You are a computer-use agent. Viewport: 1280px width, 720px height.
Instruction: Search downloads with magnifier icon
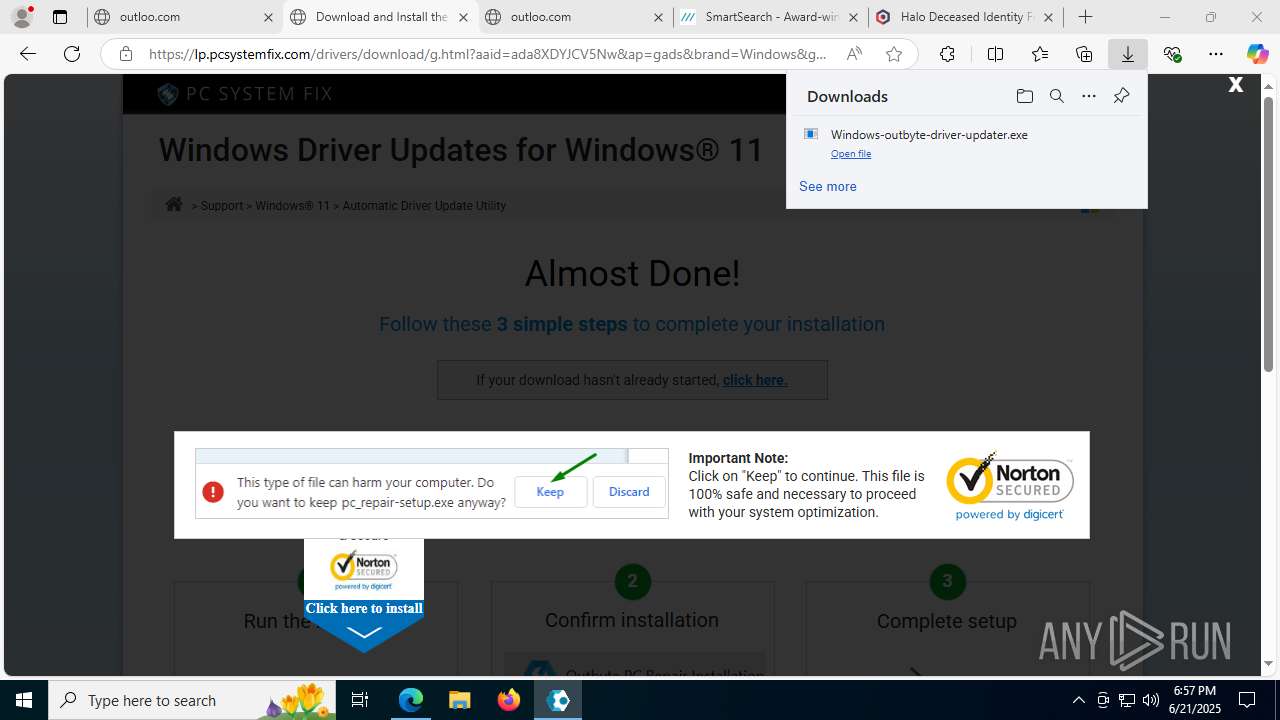click(x=1056, y=96)
